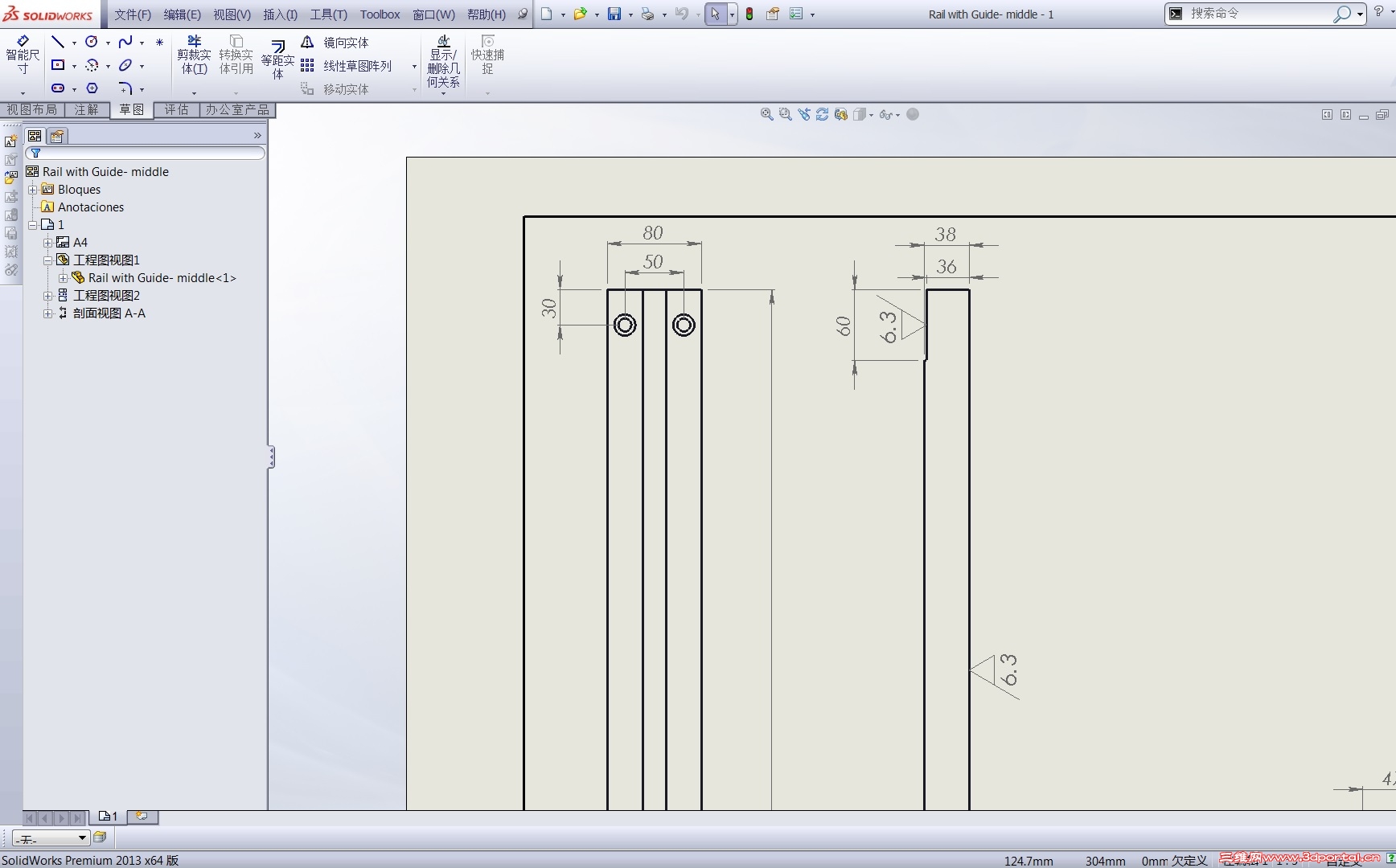Open Linear Sketch Pattern dropdown arrow

(x=414, y=66)
